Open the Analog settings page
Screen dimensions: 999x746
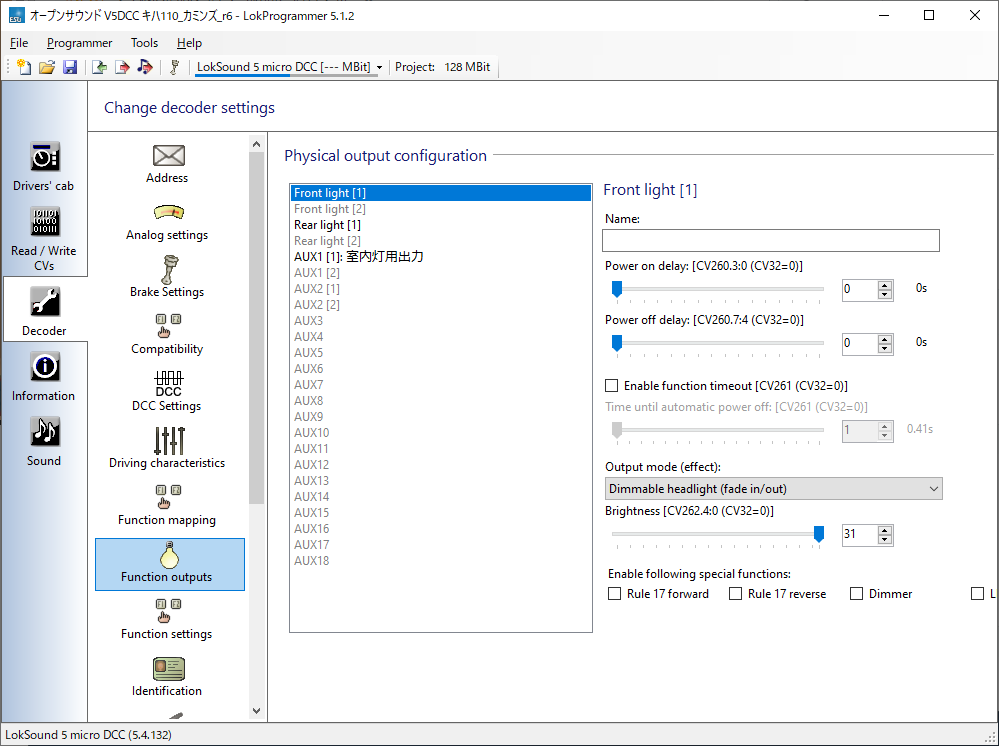(x=168, y=221)
